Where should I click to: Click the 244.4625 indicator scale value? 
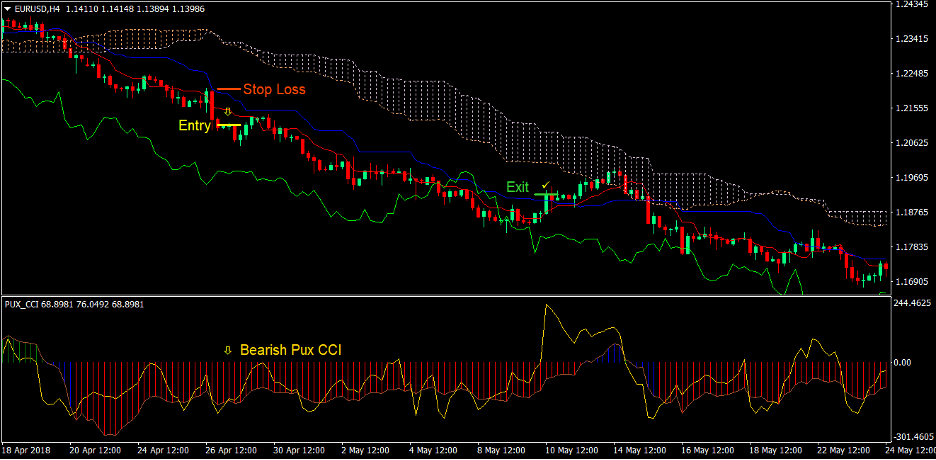[913, 303]
